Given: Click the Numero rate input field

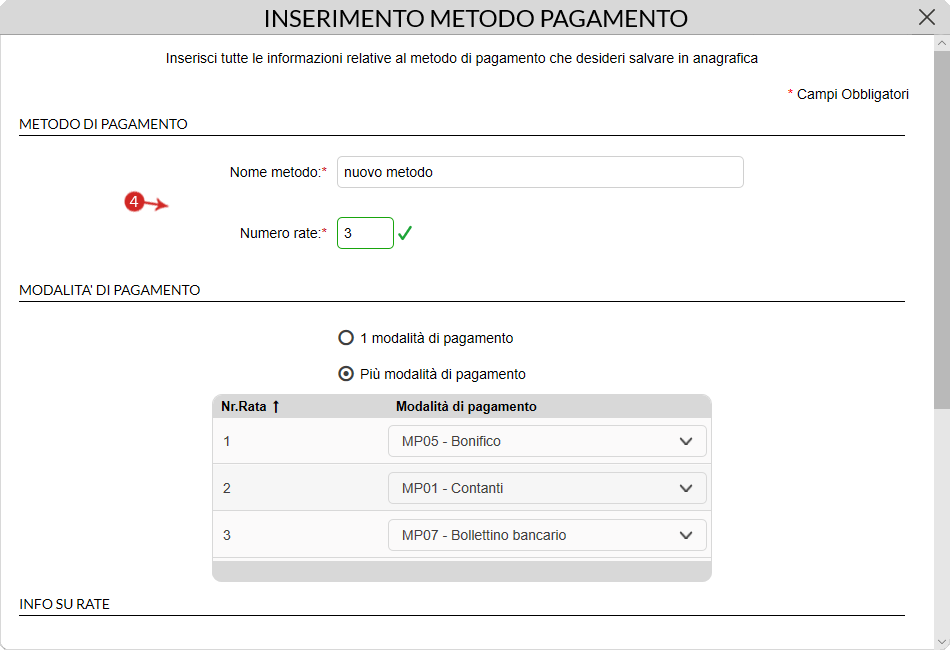Looking at the screenshot, I should click(x=365, y=233).
